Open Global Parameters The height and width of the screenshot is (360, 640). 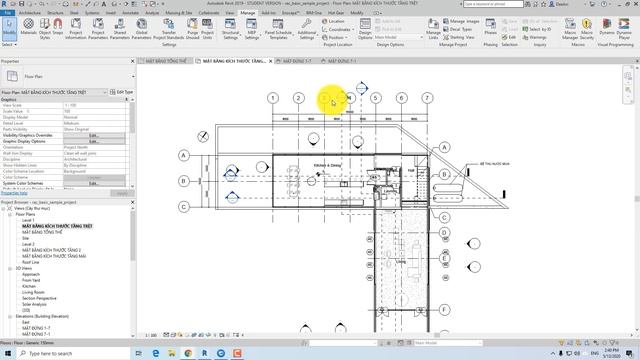point(141,28)
